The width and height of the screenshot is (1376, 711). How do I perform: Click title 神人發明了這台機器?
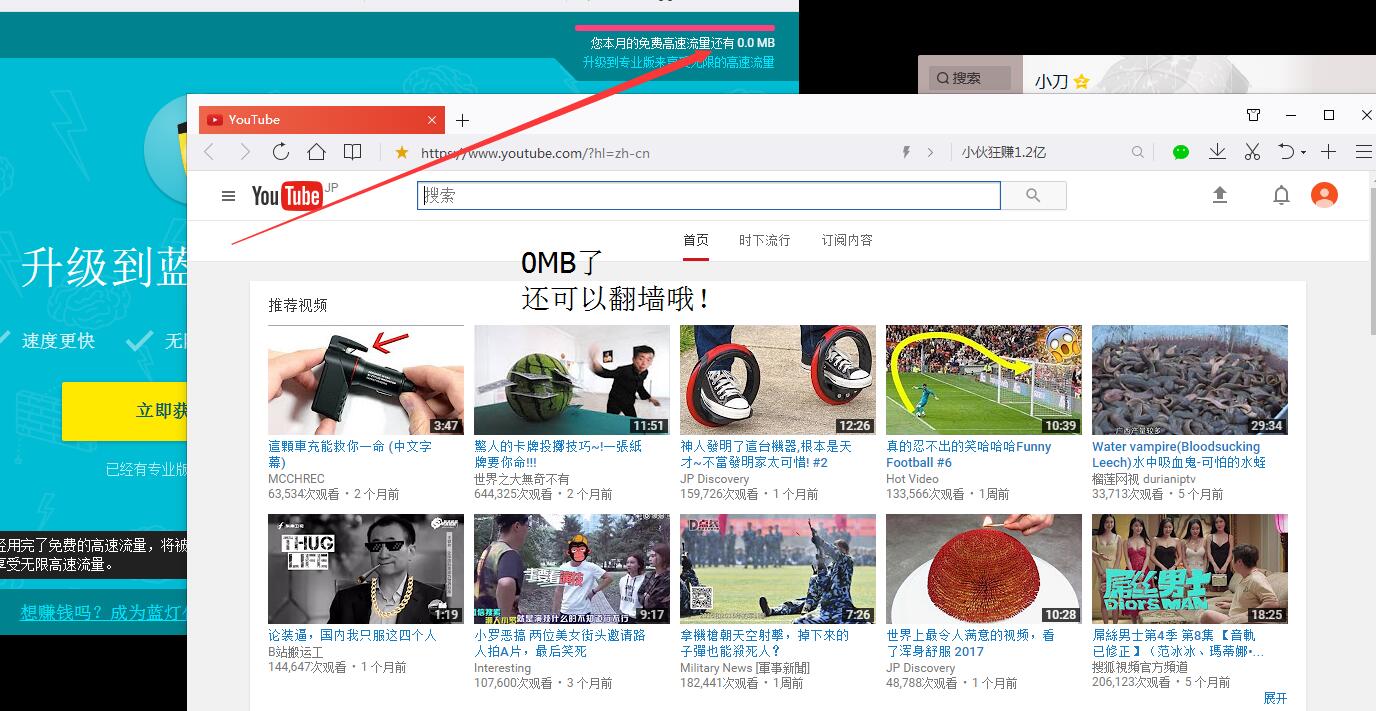pos(766,454)
